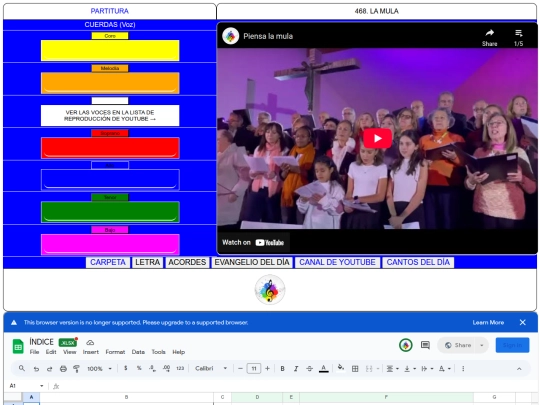Click the yellow Coro voice bar
540x405 pixels.
pyautogui.click(x=110, y=50)
